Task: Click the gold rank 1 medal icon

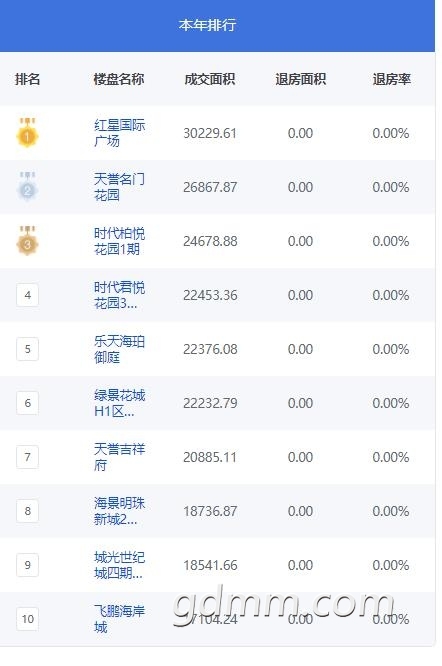Action: tap(28, 133)
